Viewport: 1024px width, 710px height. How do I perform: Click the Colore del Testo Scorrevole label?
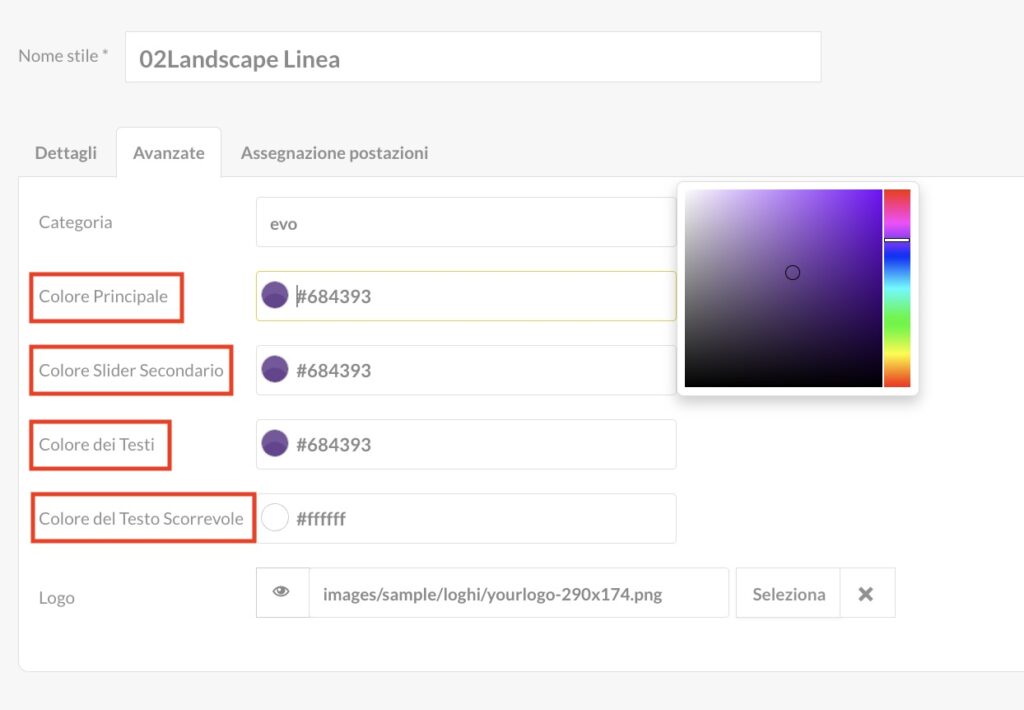141,519
